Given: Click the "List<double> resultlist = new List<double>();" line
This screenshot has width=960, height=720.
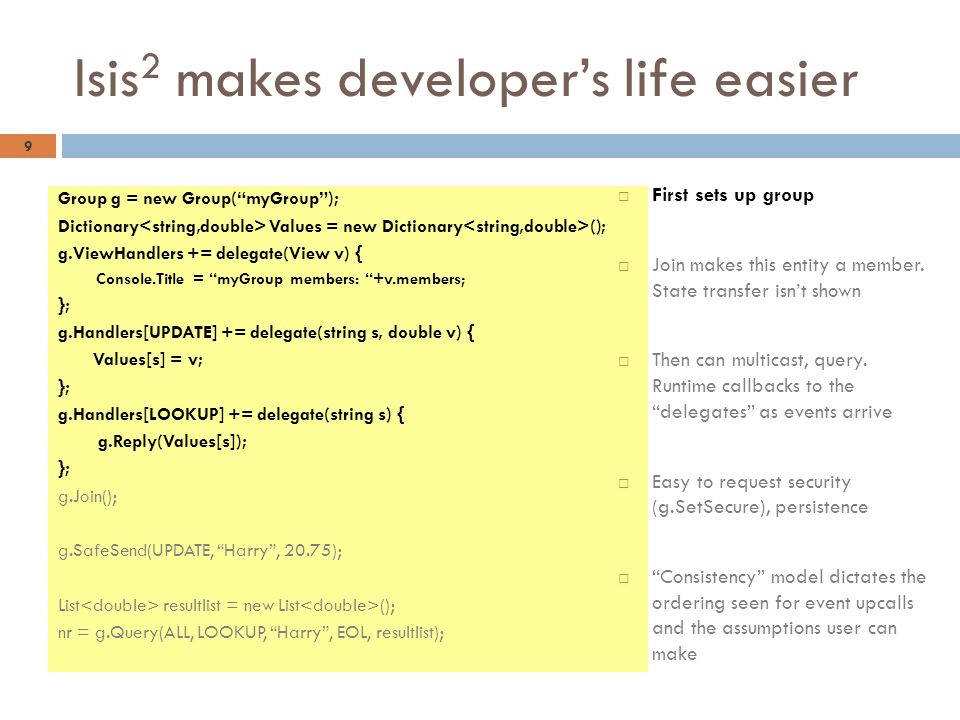Looking at the screenshot, I should 227,606.
